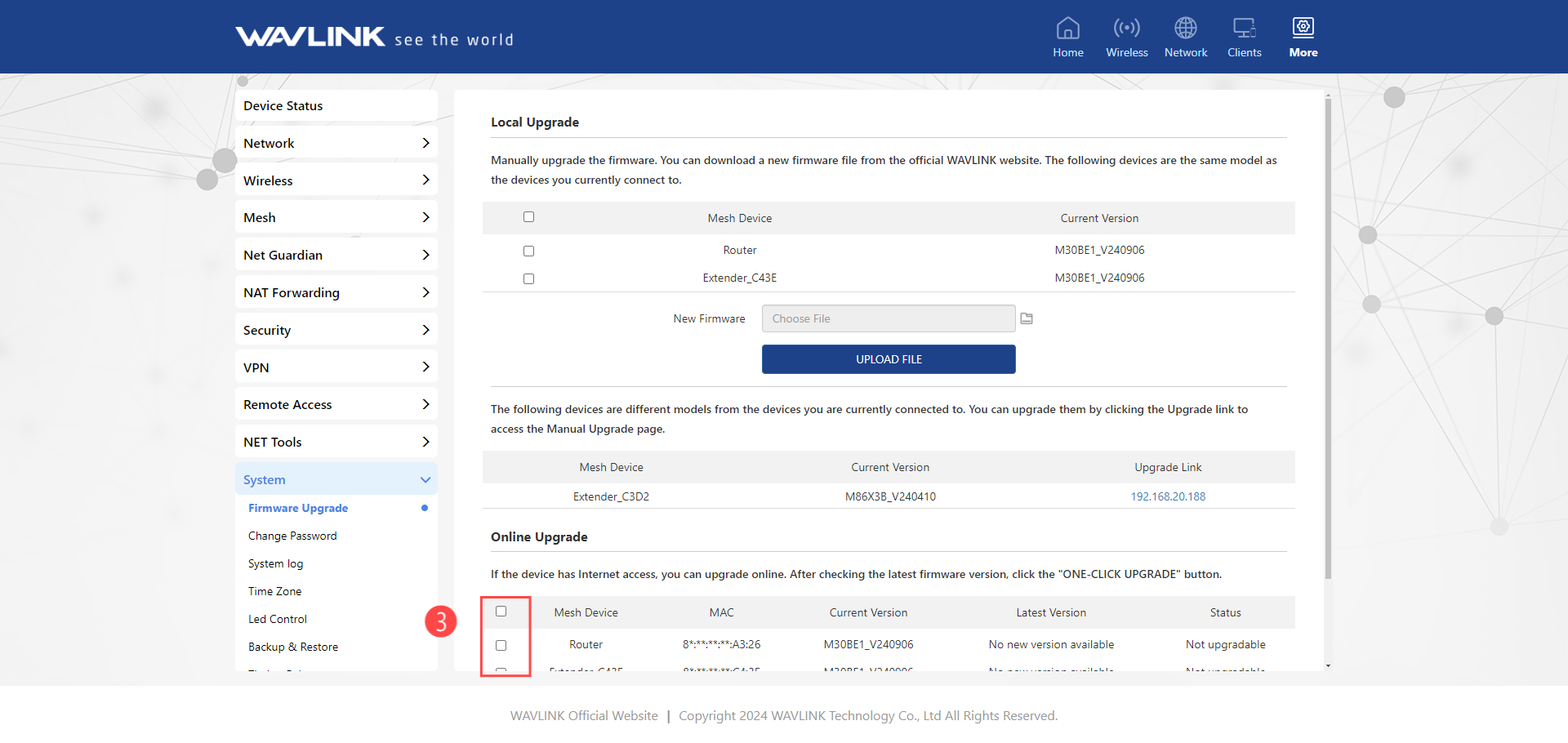
Task: Open the 192.168.20.188 upgrade link
Action: [1167, 496]
